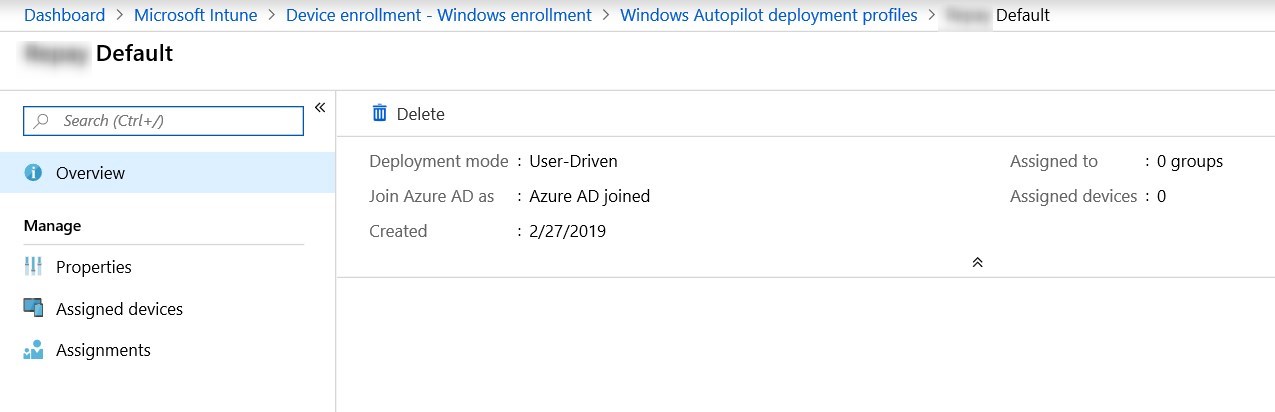Click the Created label

[398, 231]
